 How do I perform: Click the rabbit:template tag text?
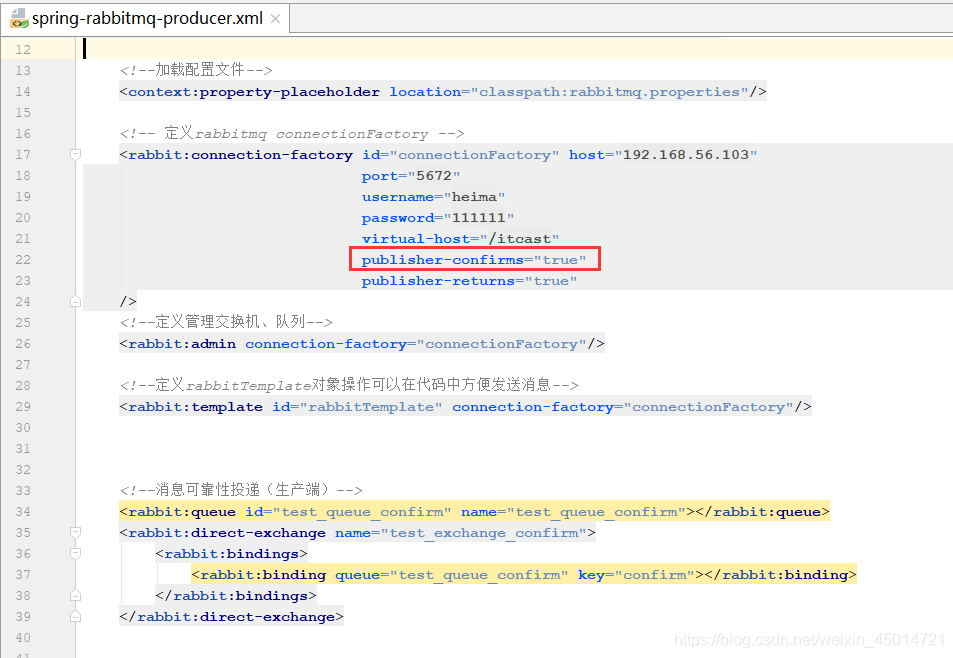pos(195,407)
